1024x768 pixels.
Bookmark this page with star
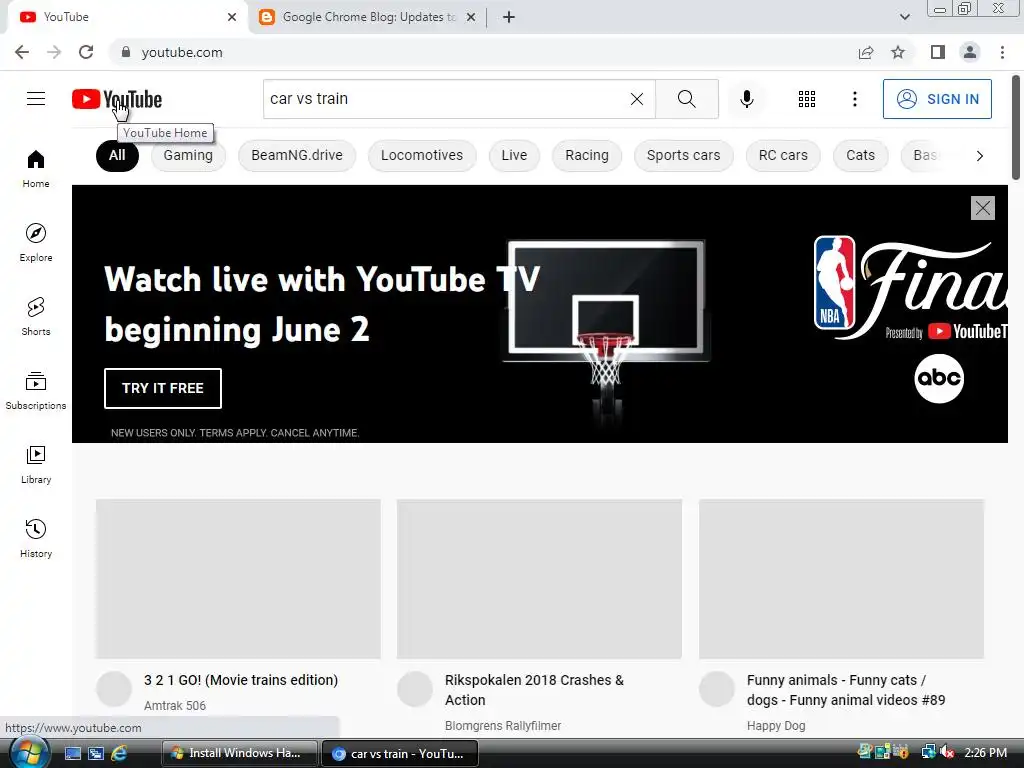898,52
